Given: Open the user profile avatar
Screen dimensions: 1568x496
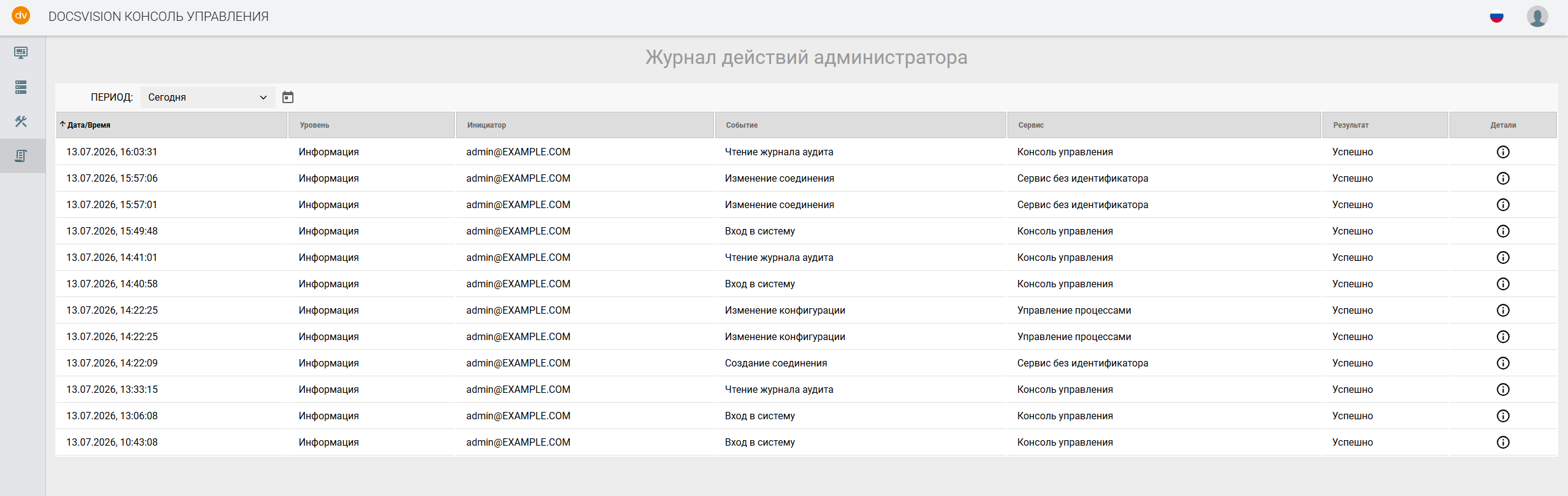Looking at the screenshot, I should pos(1537,17).
